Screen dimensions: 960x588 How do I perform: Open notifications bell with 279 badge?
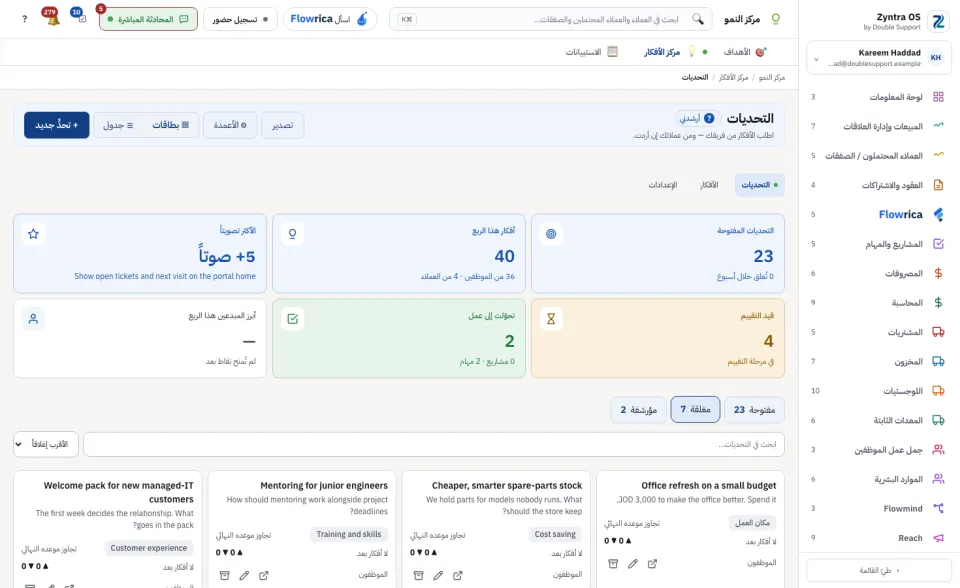[51, 17]
